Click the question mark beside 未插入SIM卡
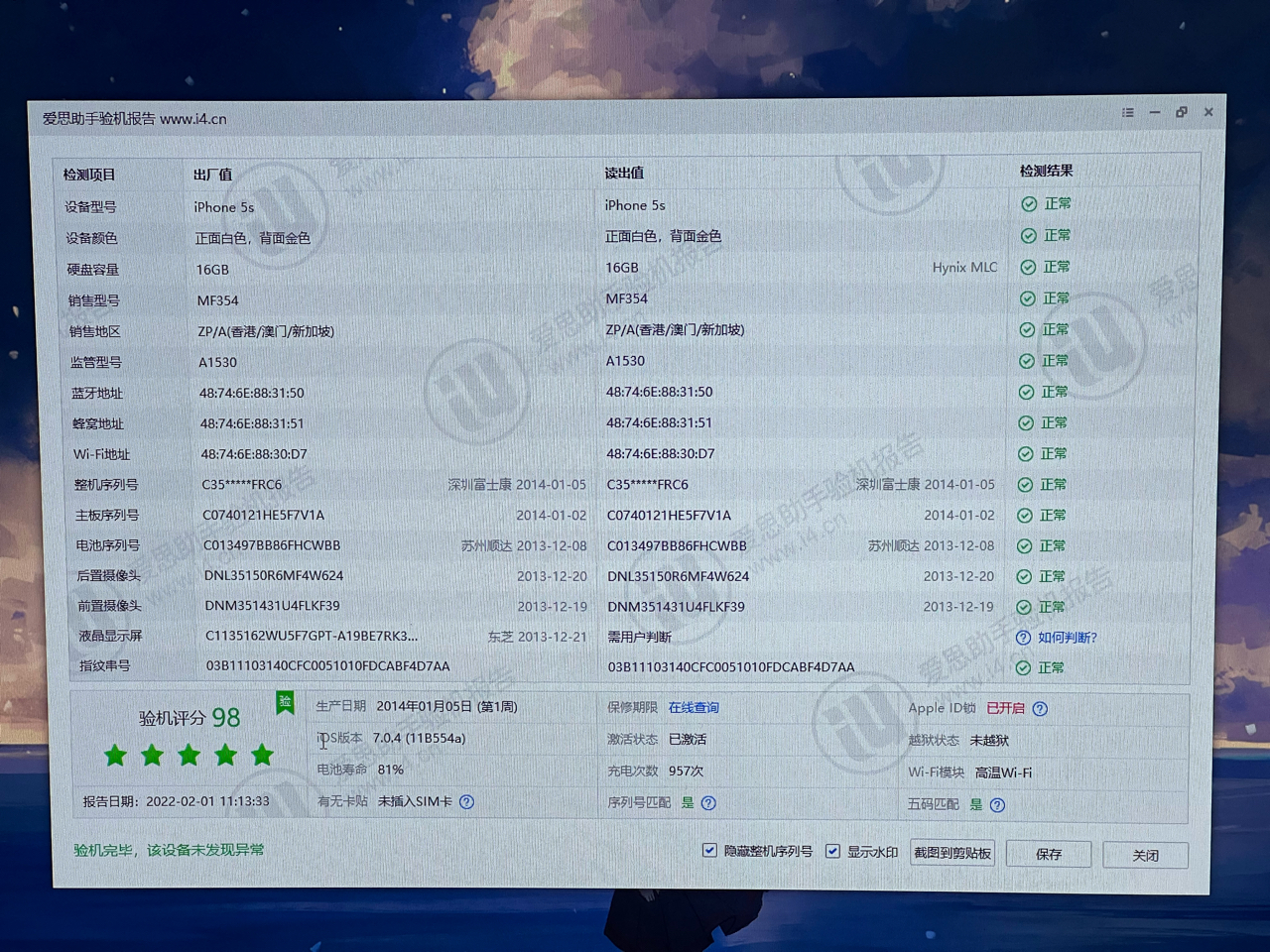Viewport: 1270px width, 952px height. pos(466,802)
